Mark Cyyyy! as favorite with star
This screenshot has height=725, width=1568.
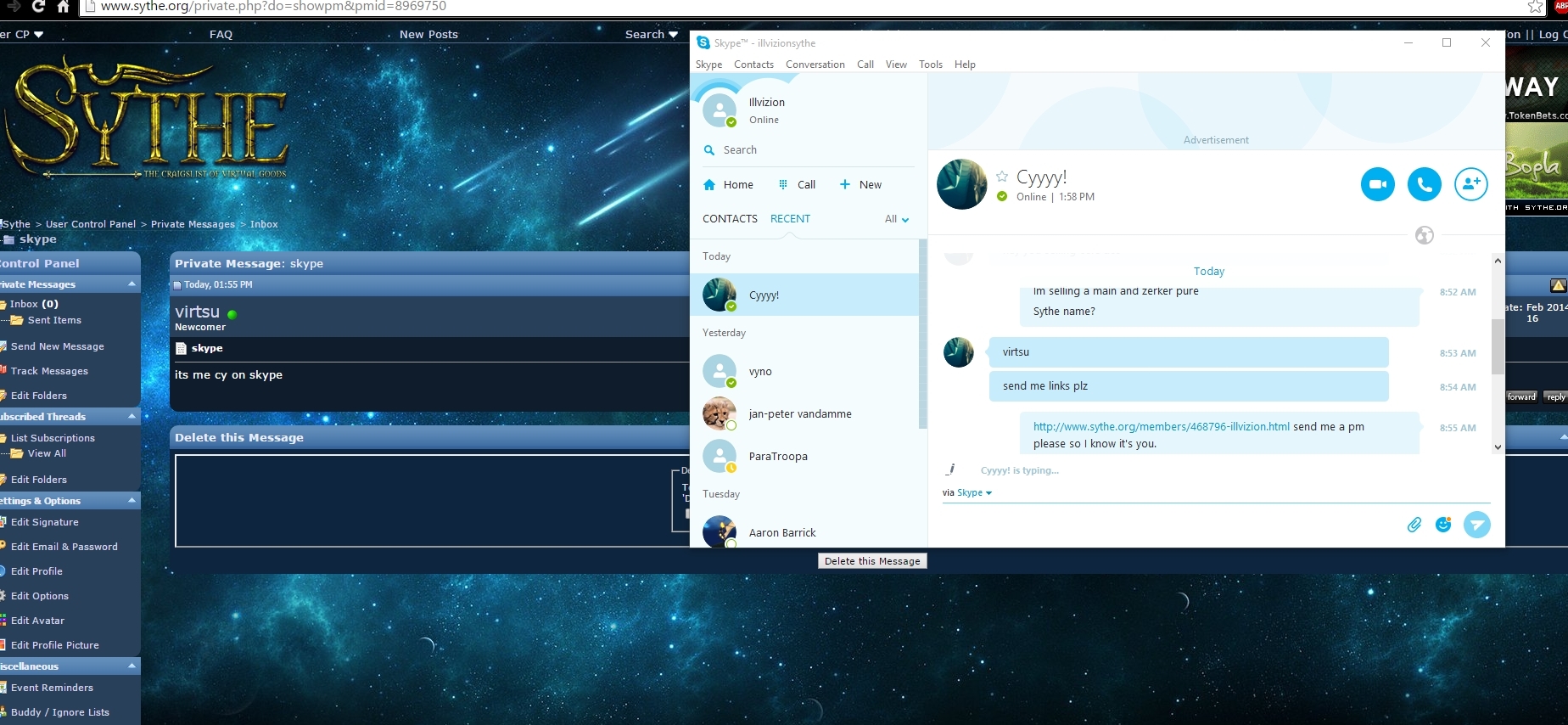pos(1002,177)
